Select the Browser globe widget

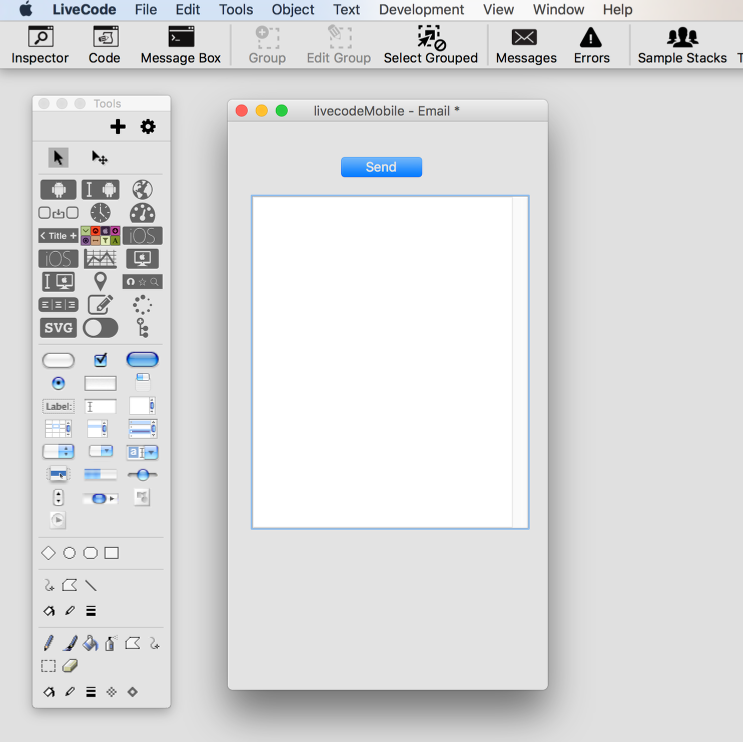point(142,190)
